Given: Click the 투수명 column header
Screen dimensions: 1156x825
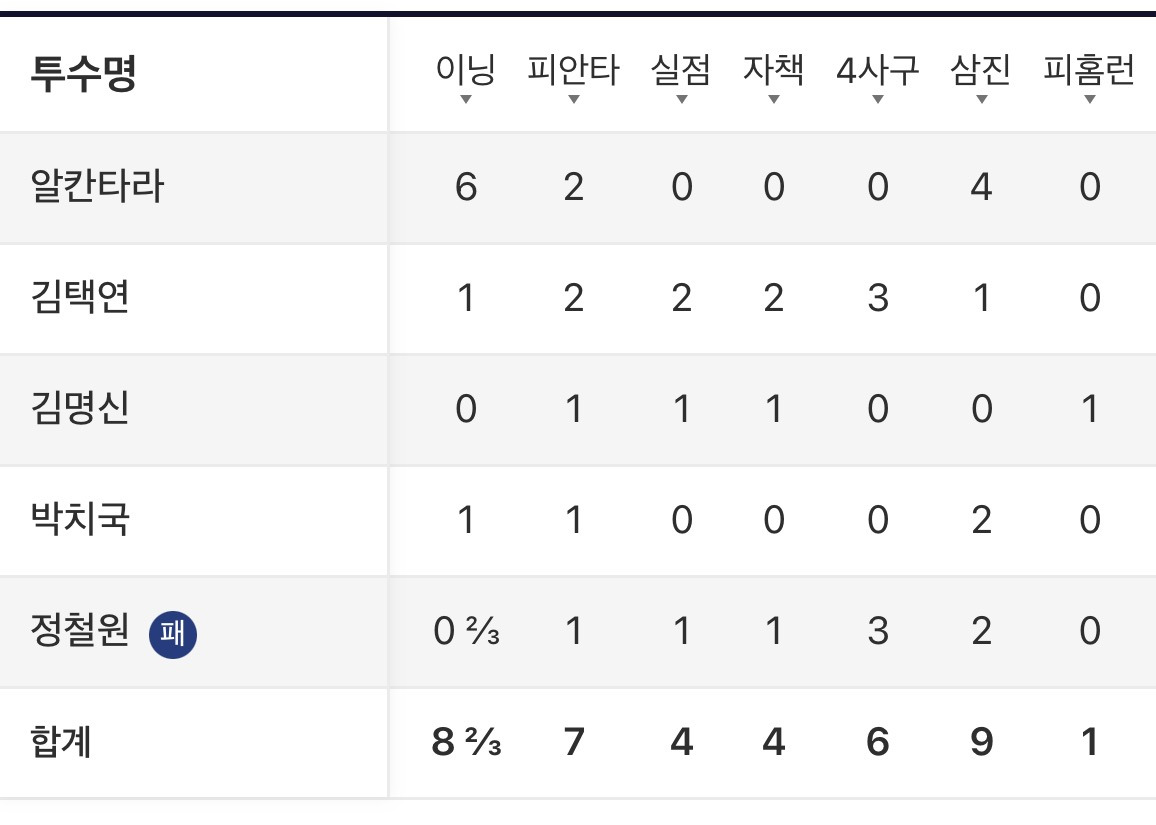Looking at the screenshot, I should (83, 73).
